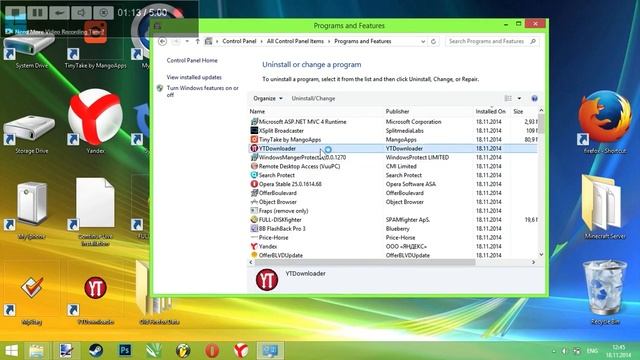Click the vertical scrollbar down arrow
This screenshot has height=360, width=640.
pos(541,254)
